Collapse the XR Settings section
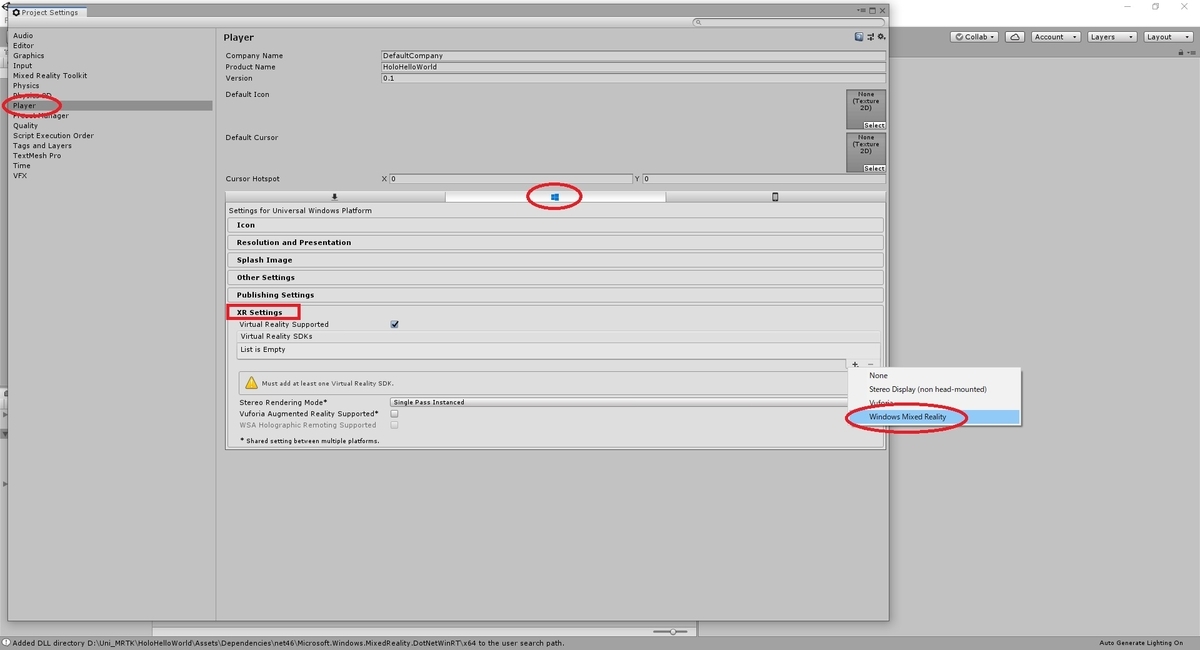This screenshot has width=1200, height=650. (x=555, y=312)
